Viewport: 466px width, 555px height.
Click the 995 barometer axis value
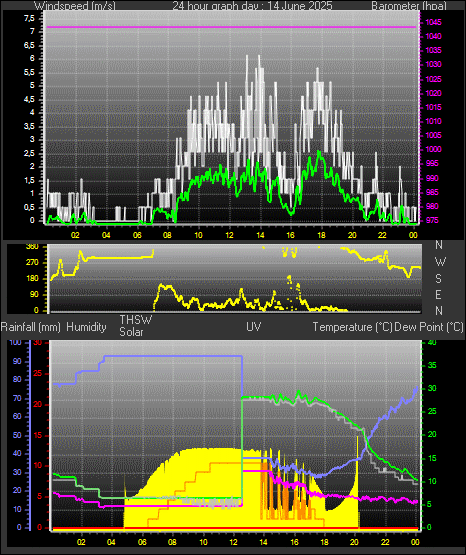[432, 164]
